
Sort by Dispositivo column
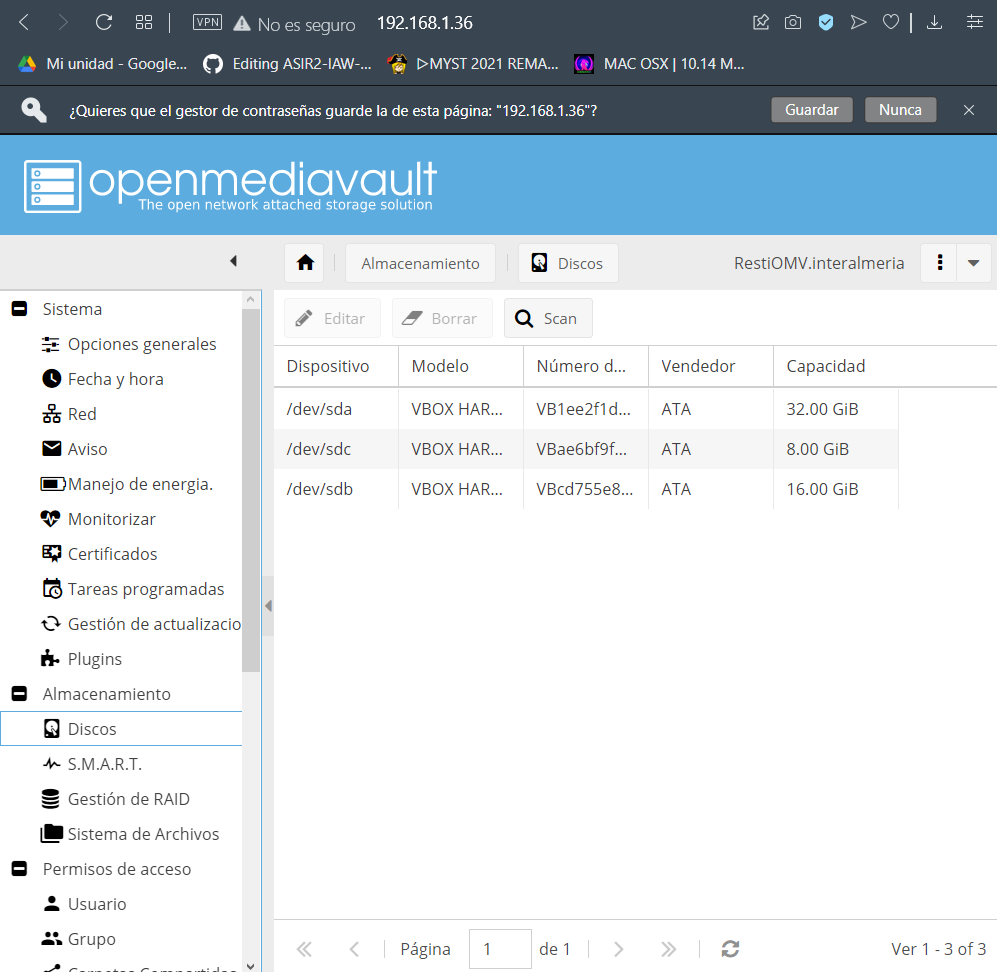[x=336, y=366]
